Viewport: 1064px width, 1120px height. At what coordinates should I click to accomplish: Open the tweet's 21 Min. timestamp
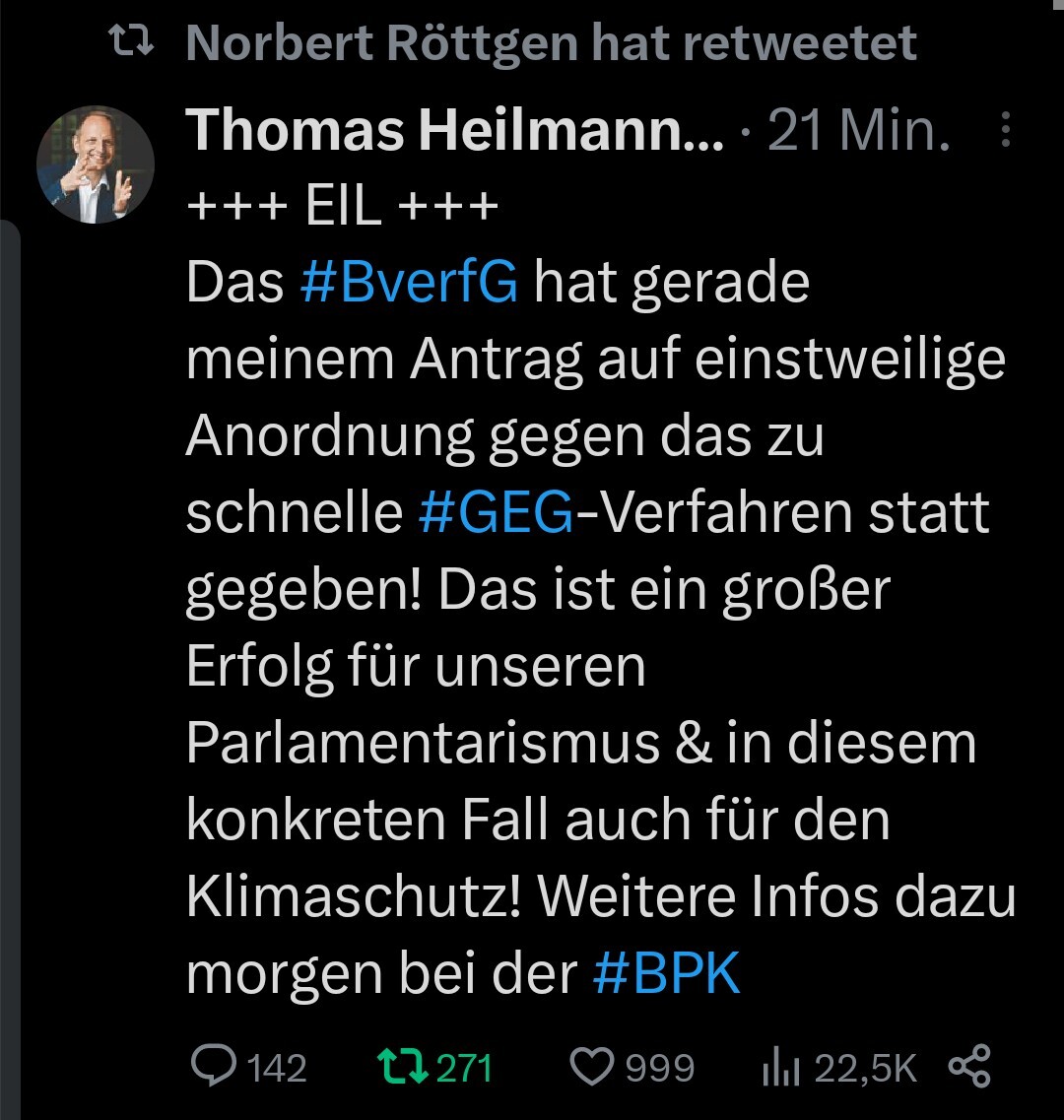click(x=859, y=131)
